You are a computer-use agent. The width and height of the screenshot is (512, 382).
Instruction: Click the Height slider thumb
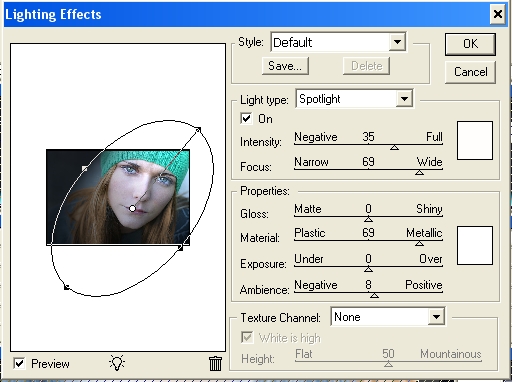click(388, 364)
